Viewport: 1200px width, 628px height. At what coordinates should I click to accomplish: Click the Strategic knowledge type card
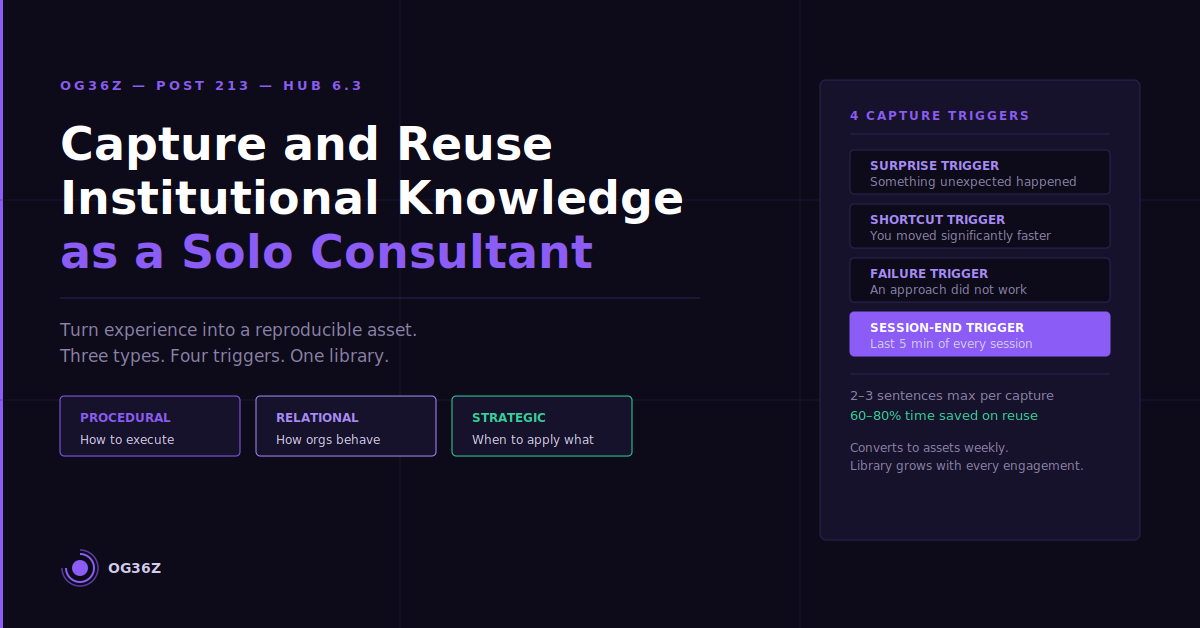click(541, 426)
